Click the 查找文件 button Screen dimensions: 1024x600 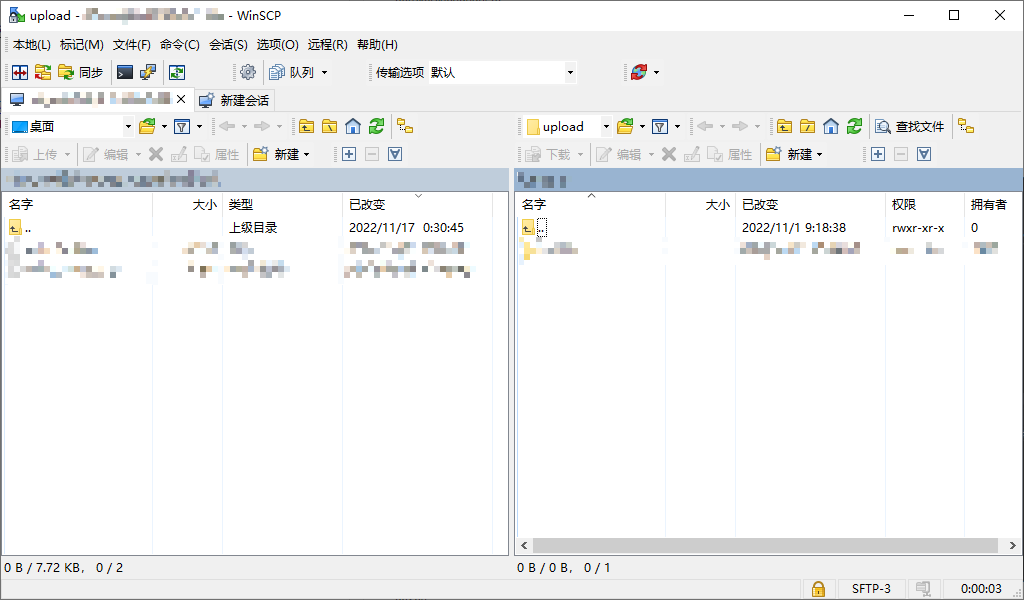click(910, 126)
